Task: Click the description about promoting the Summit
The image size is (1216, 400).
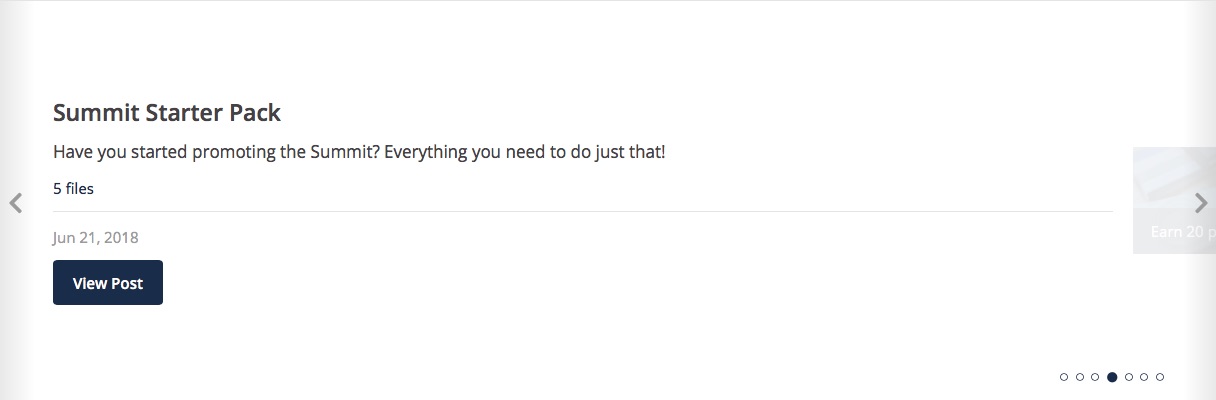Action: pyautogui.click(x=359, y=154)
